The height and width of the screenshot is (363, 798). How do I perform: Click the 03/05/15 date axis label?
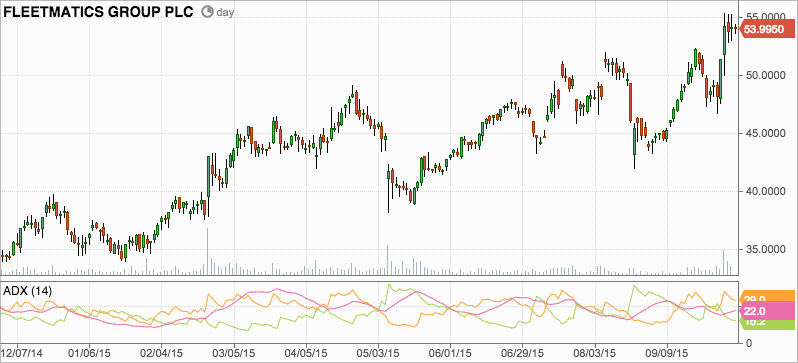pos(234,352)
